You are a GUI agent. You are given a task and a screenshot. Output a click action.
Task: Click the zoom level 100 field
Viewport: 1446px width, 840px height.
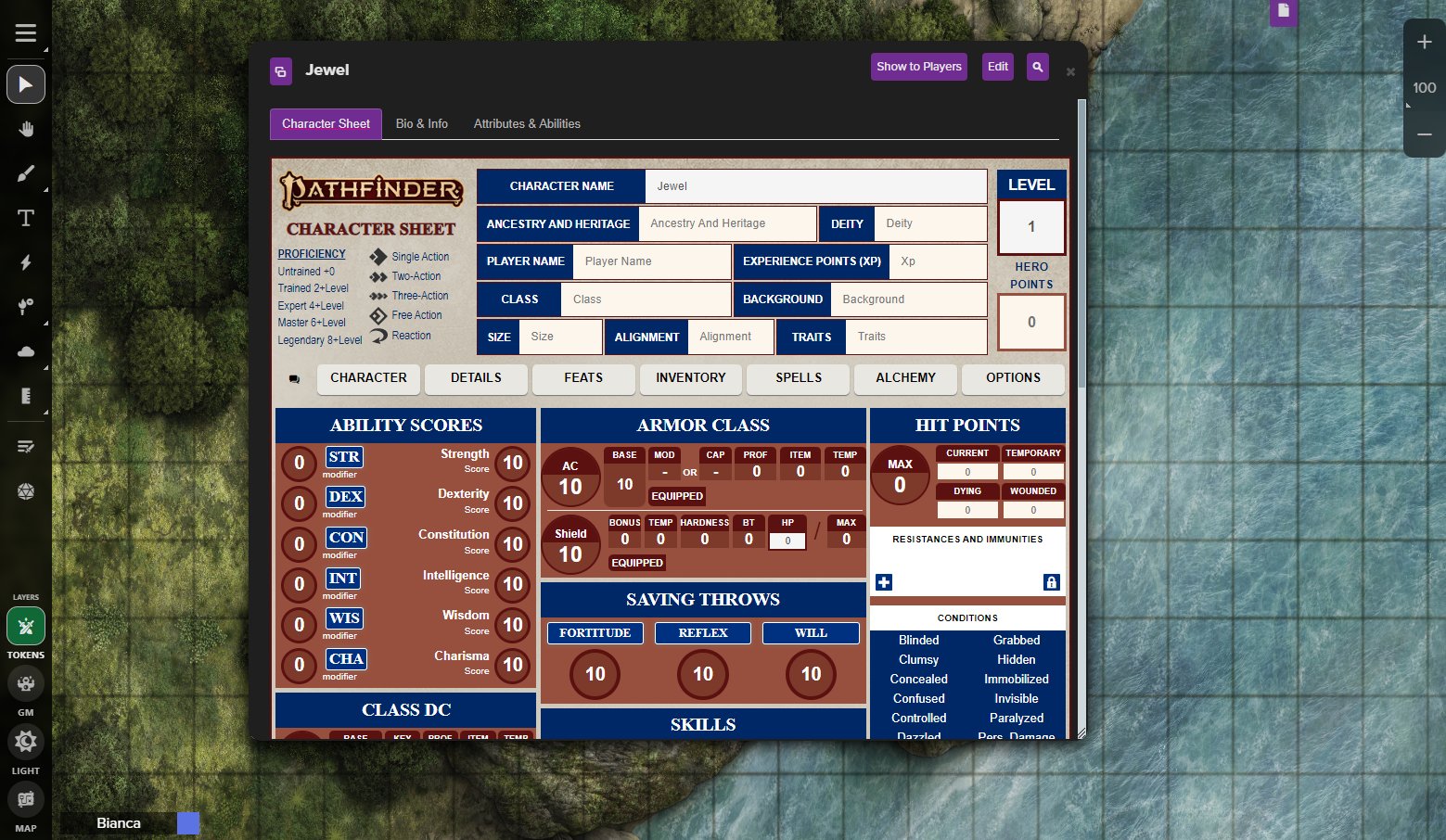click(x=1425, y=88)
